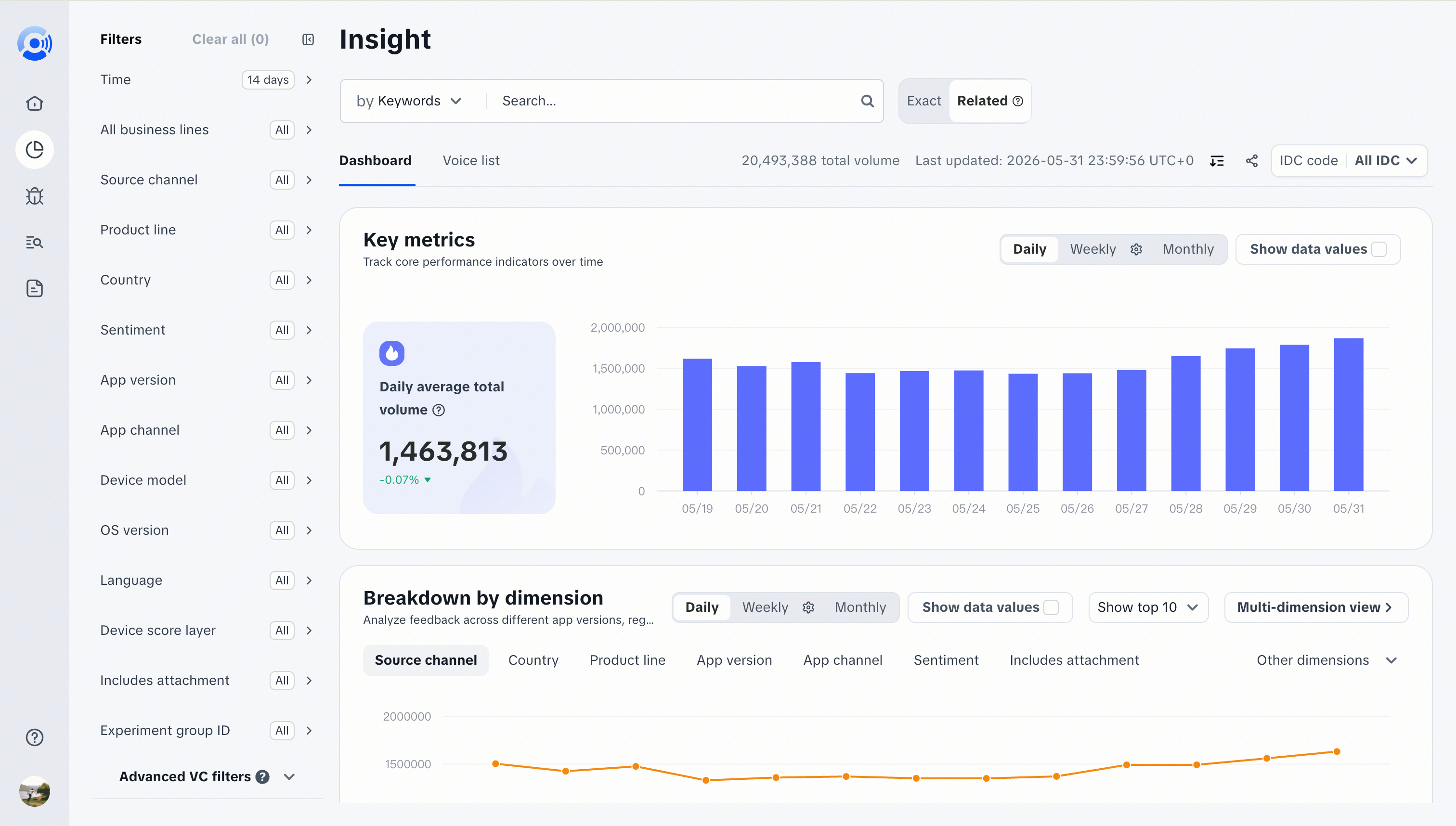Screen dimensions: 1456x826
Task: Click the flame icon in the metric card
Action: coord(391,353)
